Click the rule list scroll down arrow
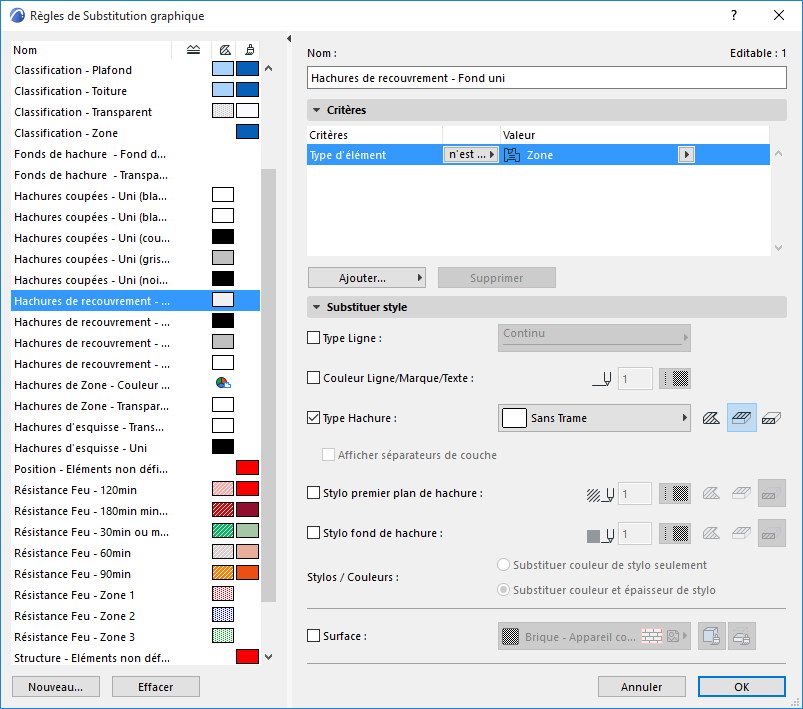 pos(268,657)
